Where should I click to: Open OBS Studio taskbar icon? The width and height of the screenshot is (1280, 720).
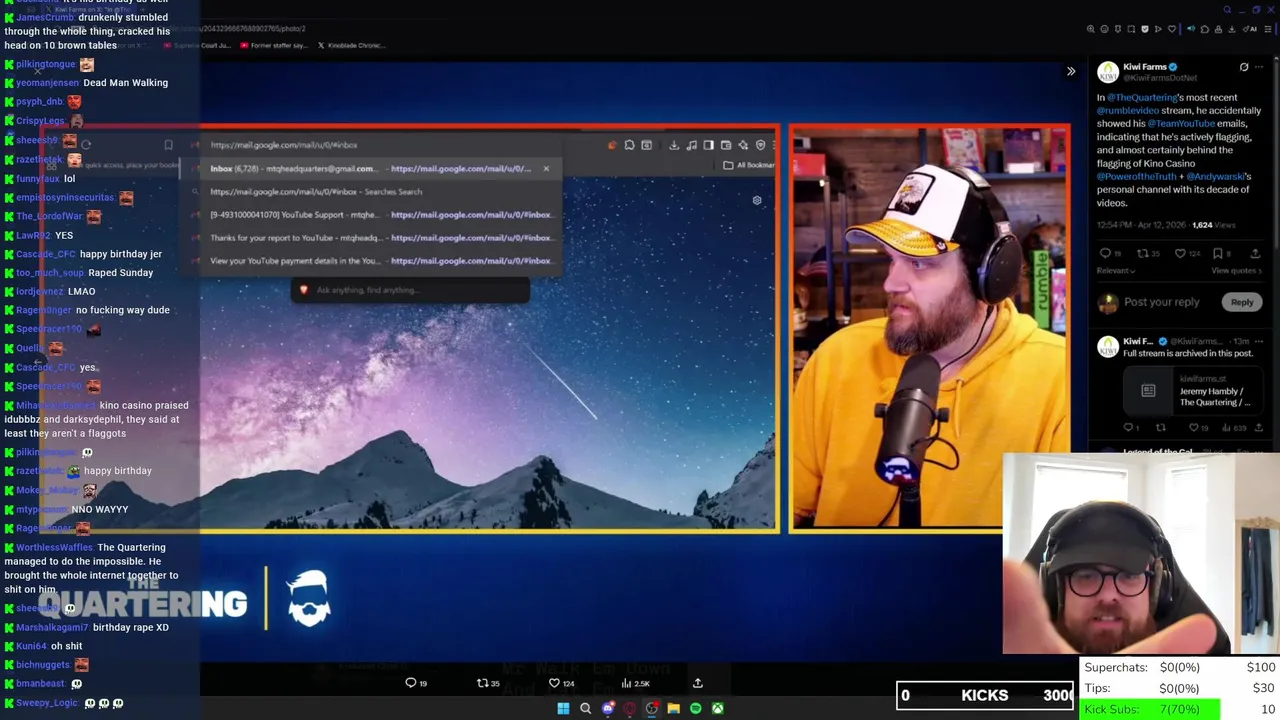[x=652, y=708]
